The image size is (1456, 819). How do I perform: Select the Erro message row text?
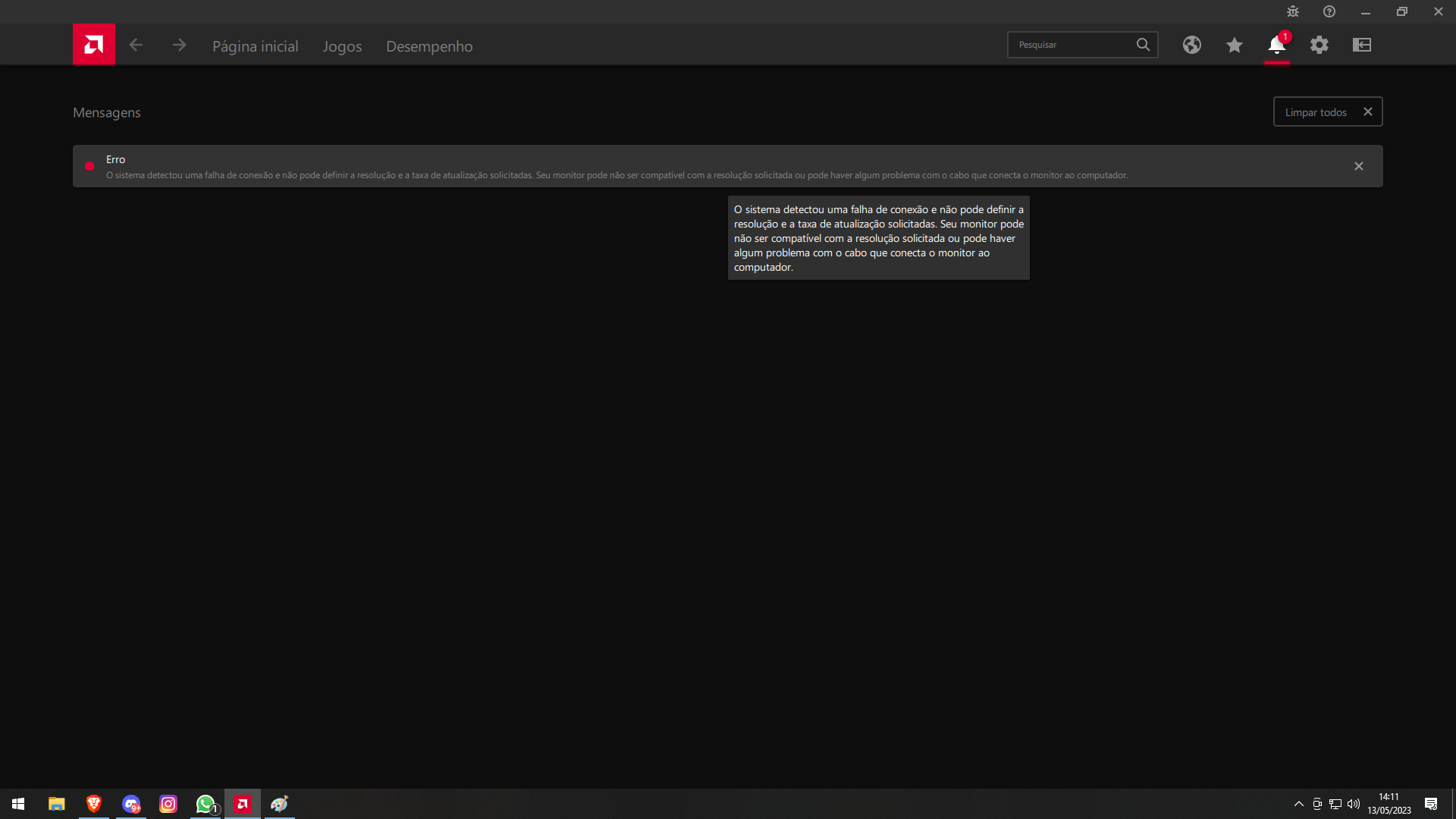[617, 175]
